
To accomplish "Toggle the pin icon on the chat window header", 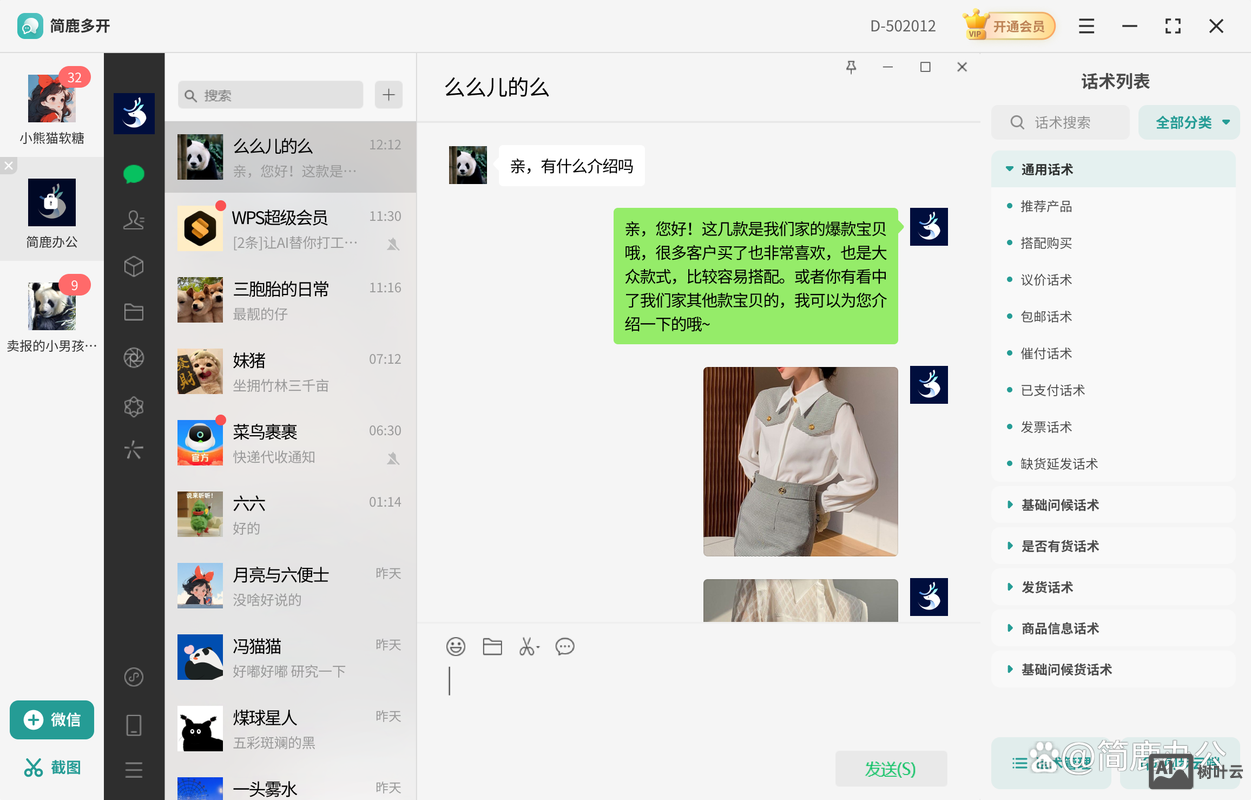I will [x=851, y=66].
